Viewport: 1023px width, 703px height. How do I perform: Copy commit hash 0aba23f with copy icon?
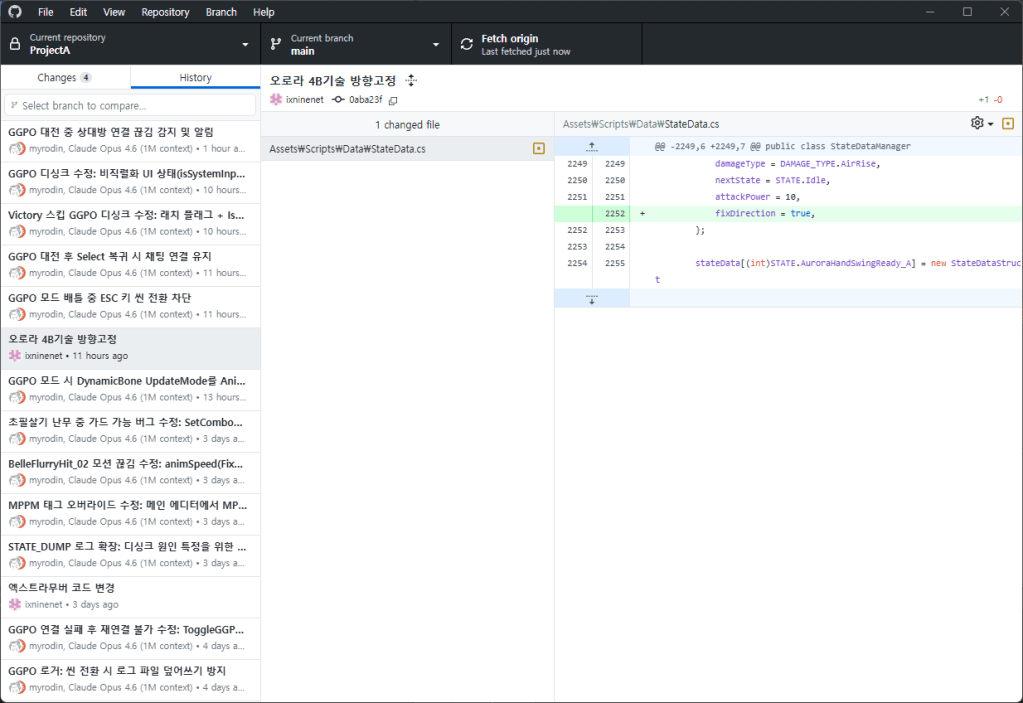(x=393, y=100)
